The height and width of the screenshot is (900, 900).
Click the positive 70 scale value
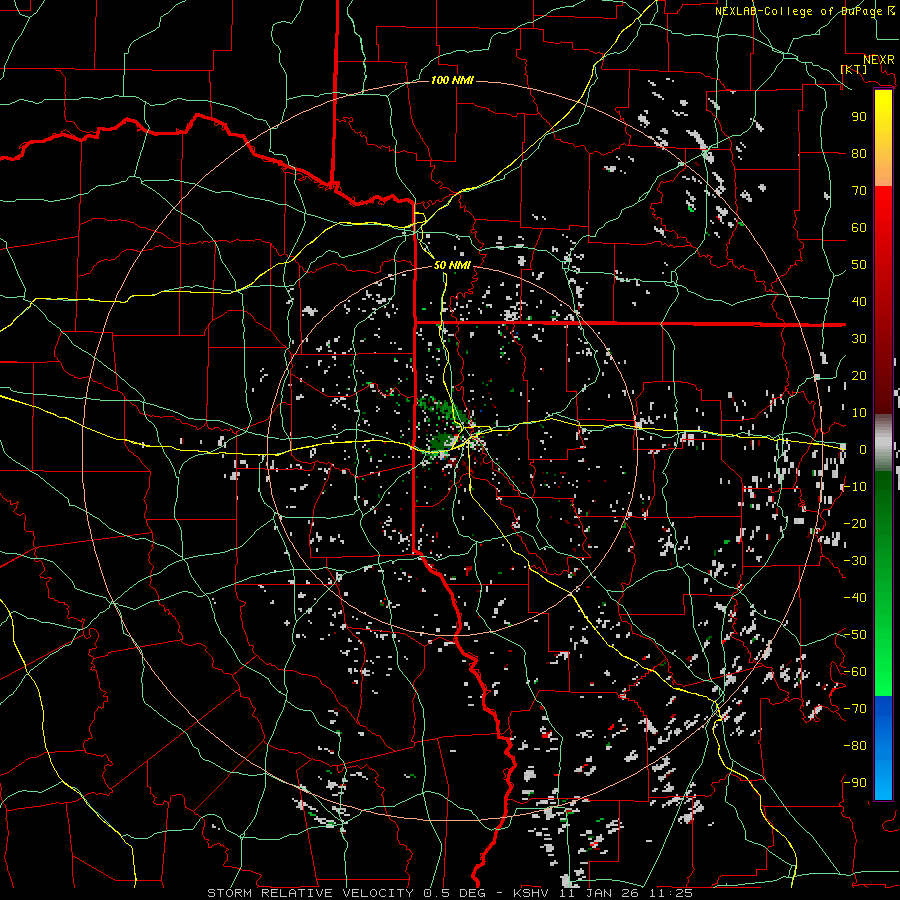tap(859, 191)
